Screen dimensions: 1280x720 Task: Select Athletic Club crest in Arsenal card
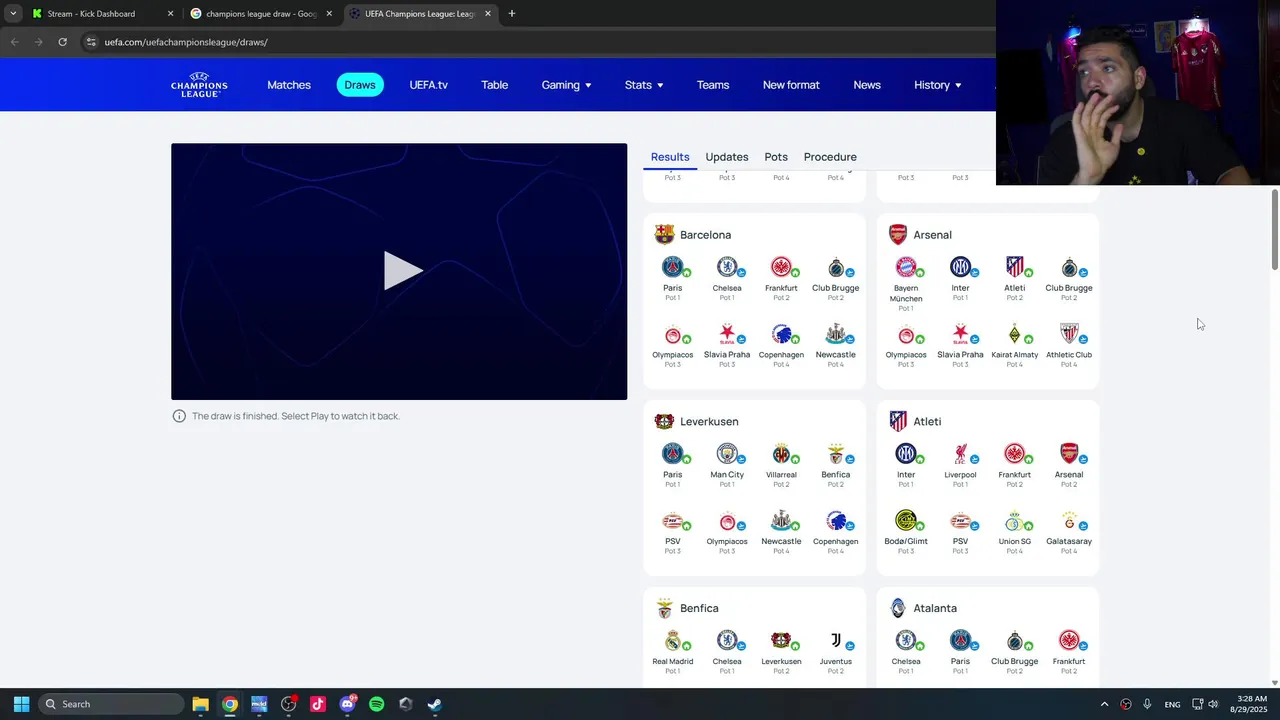click(1068, 334)
